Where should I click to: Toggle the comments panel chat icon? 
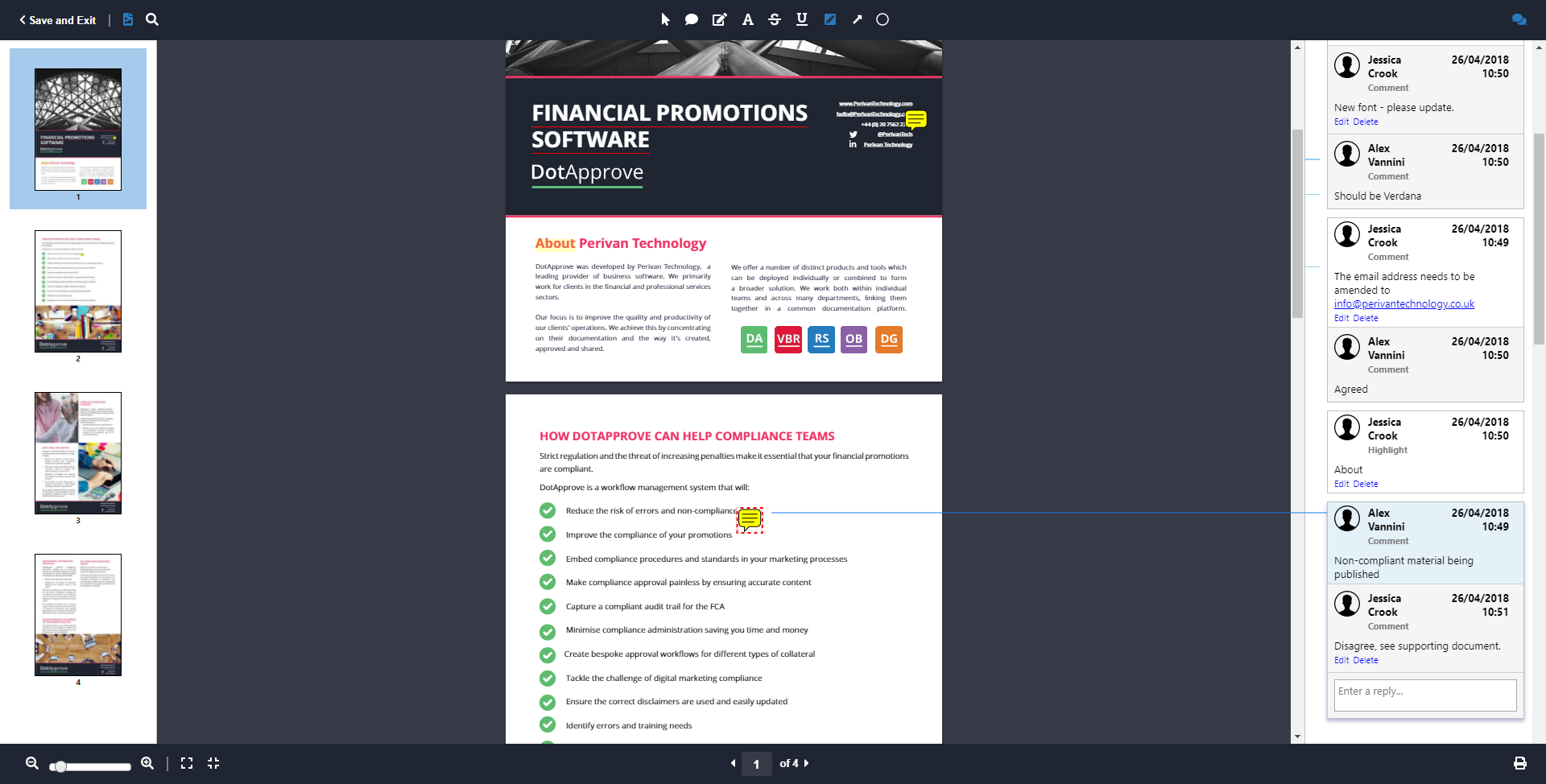coord(1519,19)
